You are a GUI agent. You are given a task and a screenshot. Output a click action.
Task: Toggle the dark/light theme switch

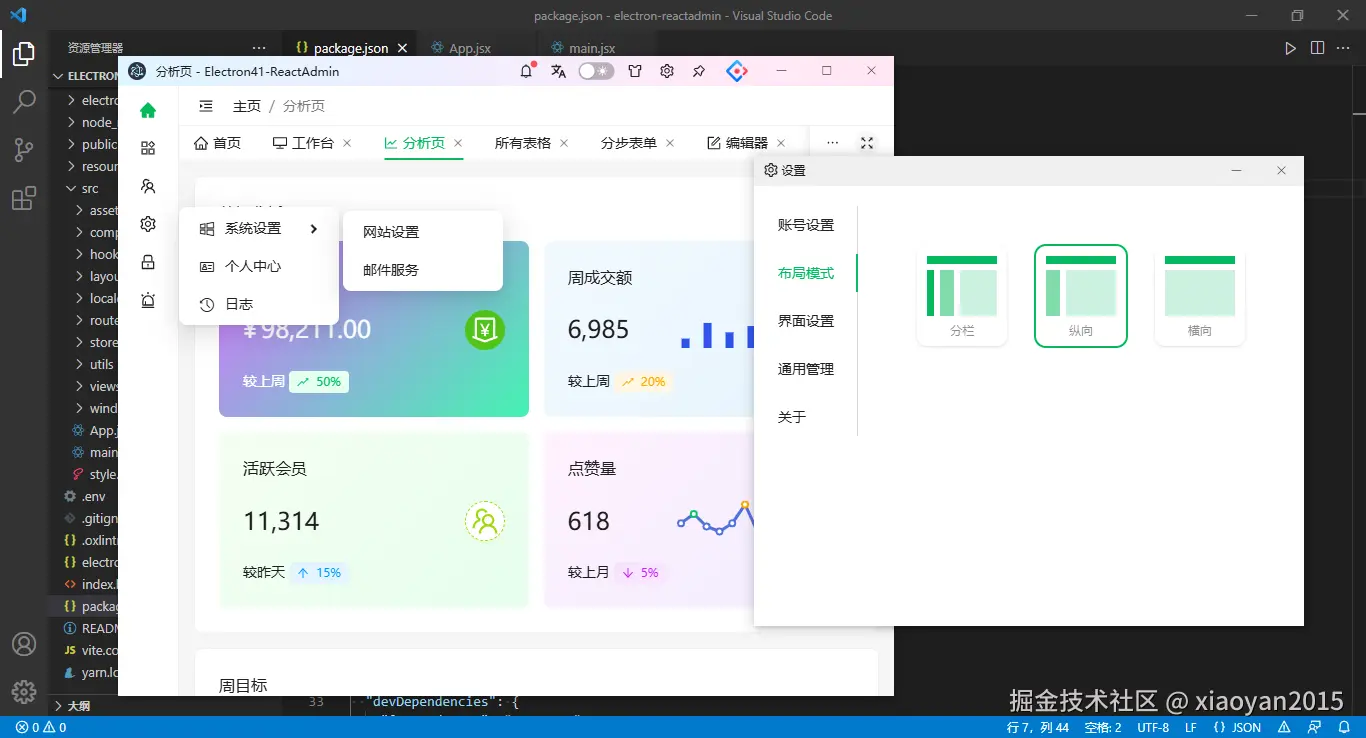click(596, 71)
